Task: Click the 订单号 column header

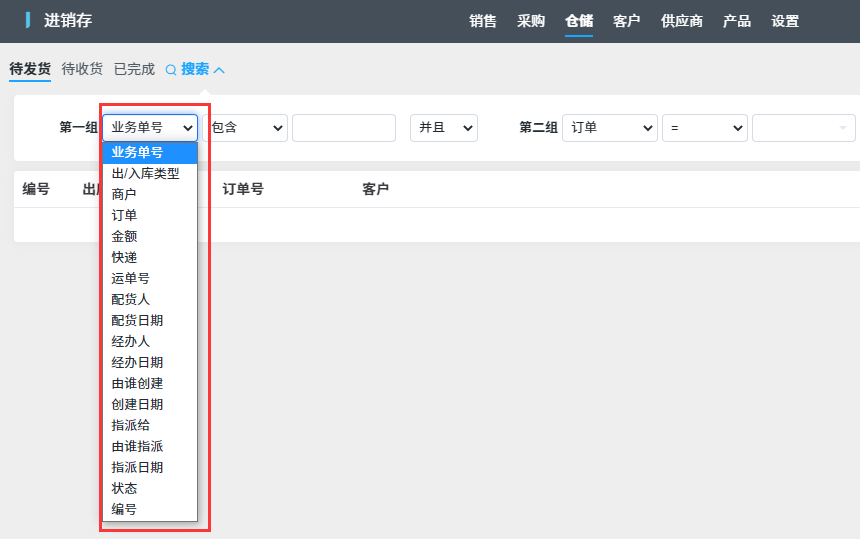Action: click(243, 189)
